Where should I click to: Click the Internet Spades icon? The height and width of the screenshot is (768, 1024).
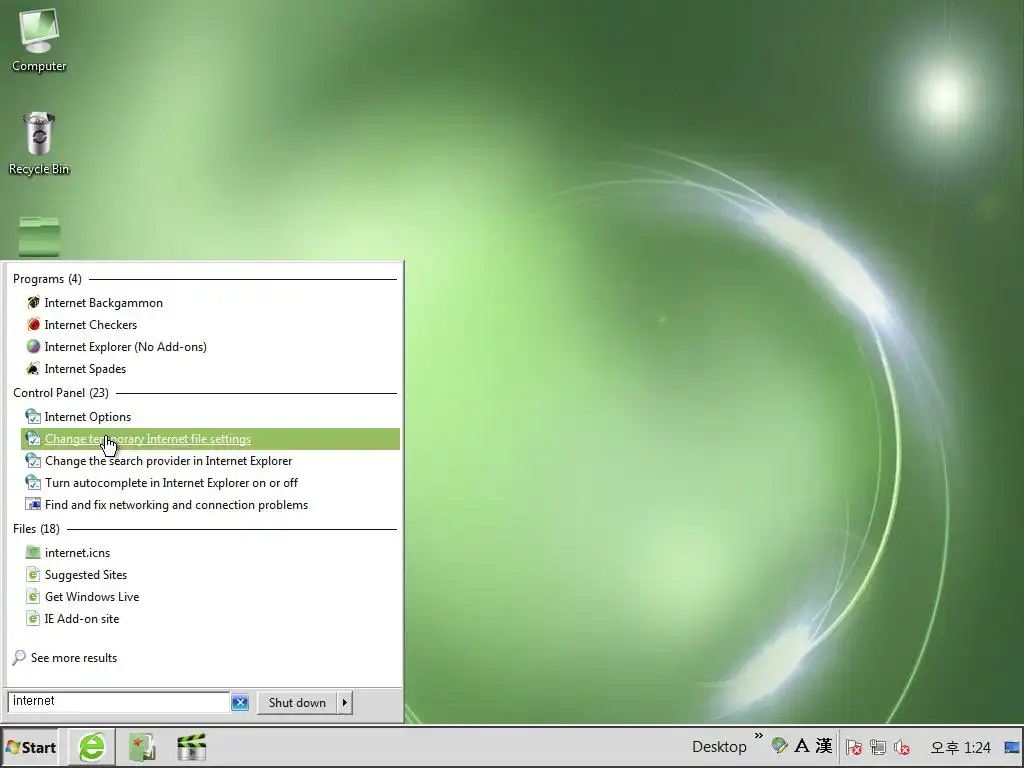33,369
